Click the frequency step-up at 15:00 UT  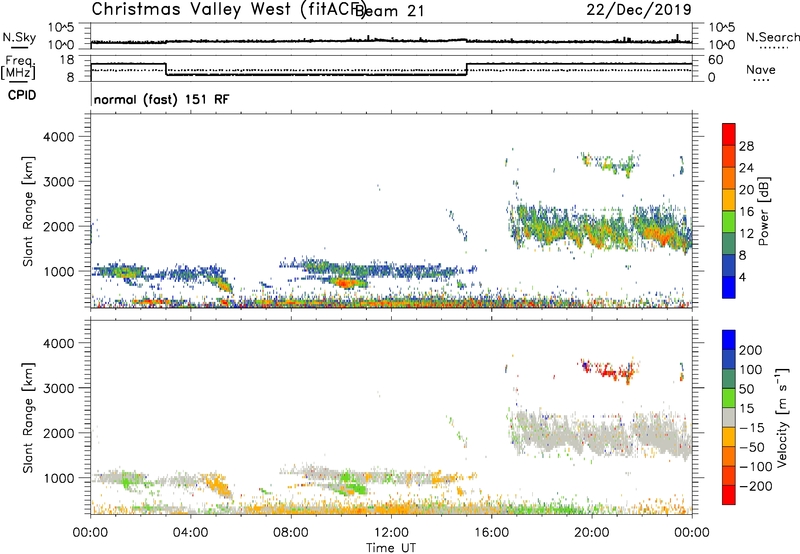click(x=467, y=69)
